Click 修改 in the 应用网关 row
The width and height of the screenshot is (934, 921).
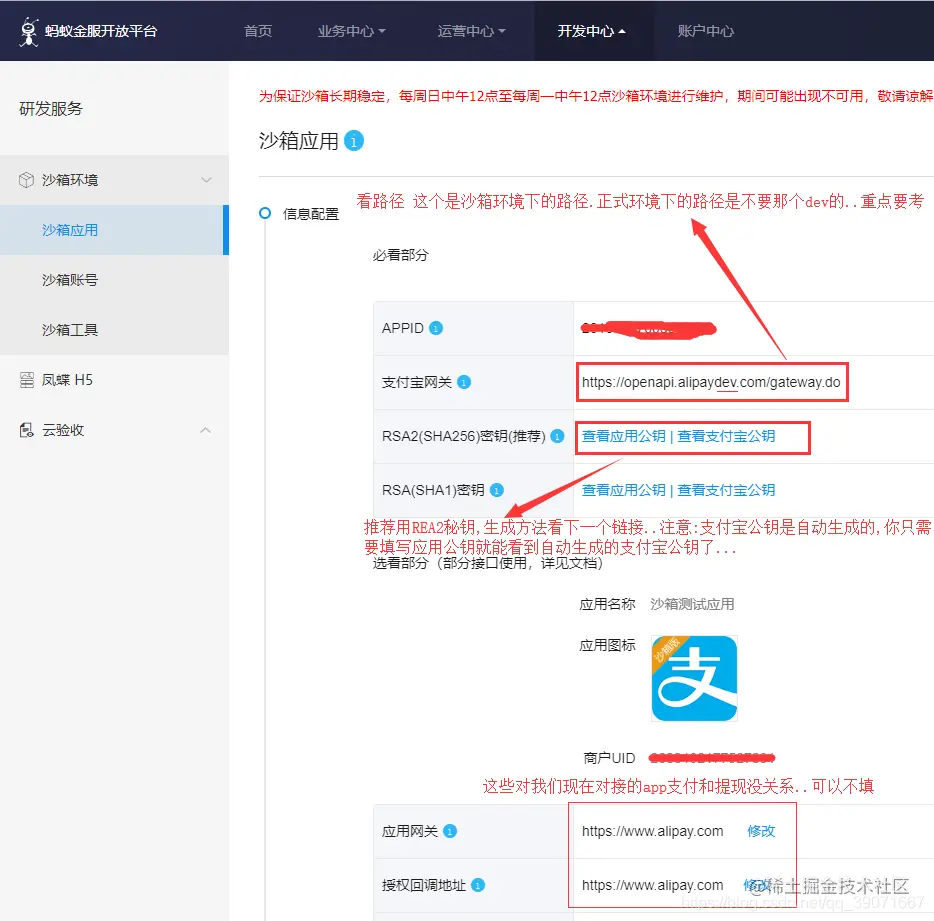pyautogui.click(x=761, y=831)
